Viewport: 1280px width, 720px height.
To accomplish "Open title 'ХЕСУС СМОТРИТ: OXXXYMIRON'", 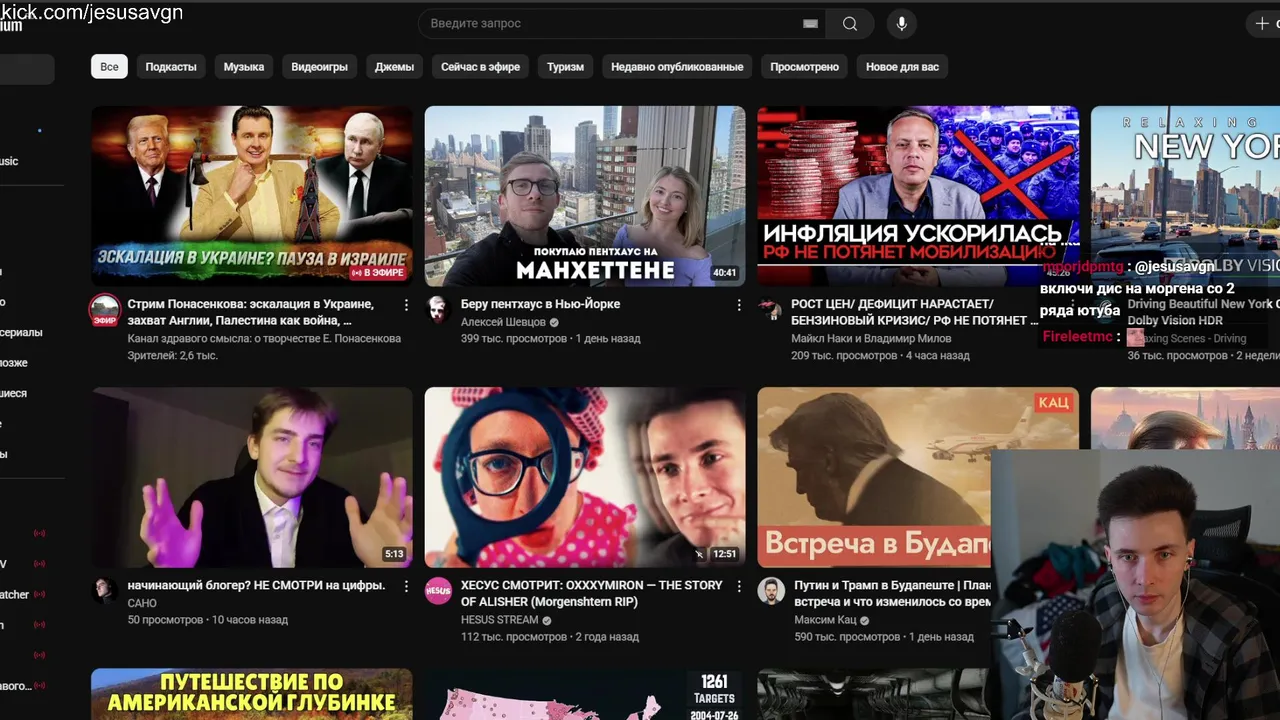I will pyautogui.click(x=591, y=593).
